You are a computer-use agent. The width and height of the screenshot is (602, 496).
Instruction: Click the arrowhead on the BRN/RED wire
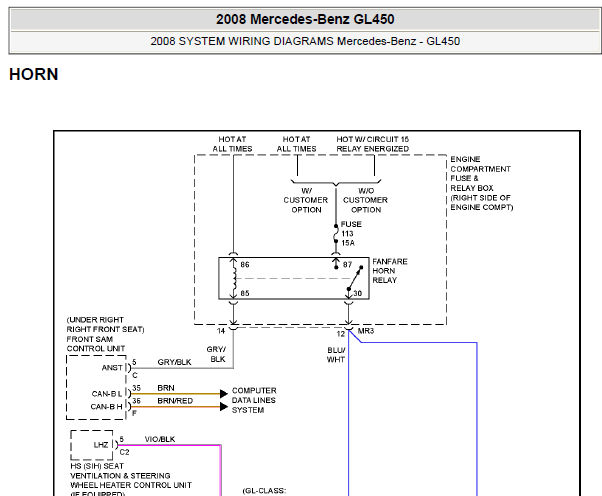pyautogui.click(x=224, y=407)
